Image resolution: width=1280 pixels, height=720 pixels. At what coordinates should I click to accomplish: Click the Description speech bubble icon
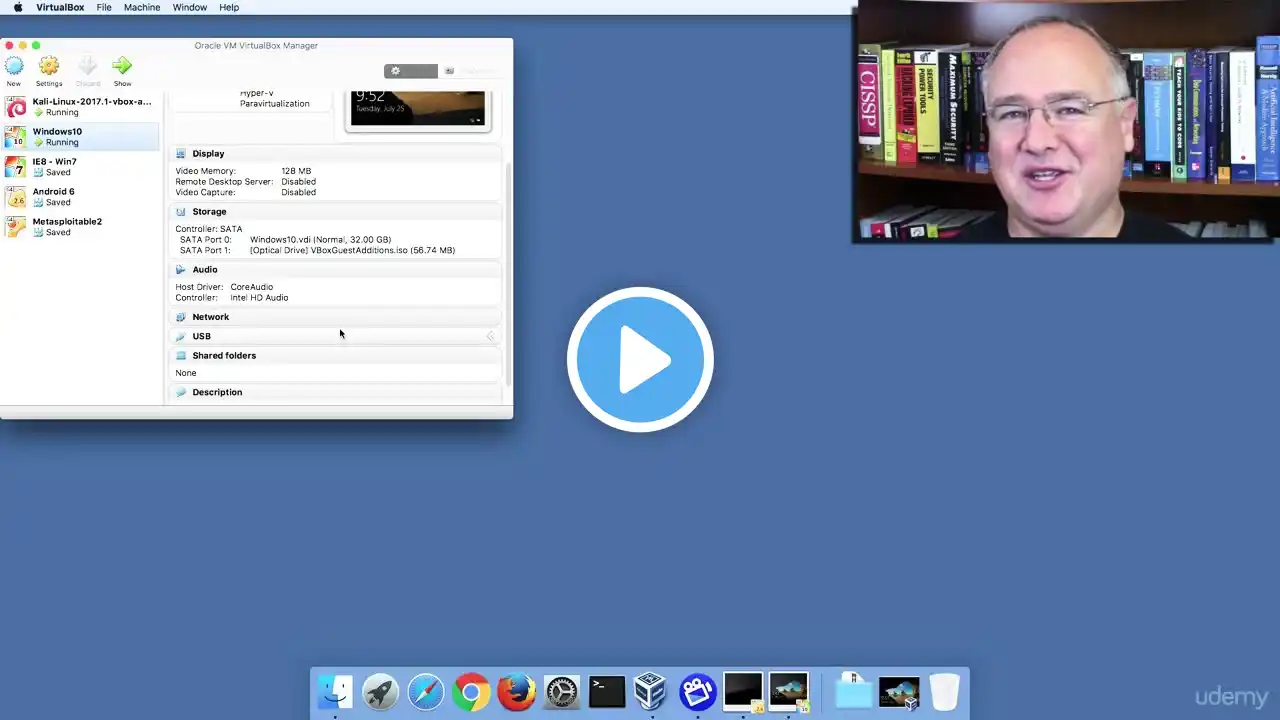[181, 392]
